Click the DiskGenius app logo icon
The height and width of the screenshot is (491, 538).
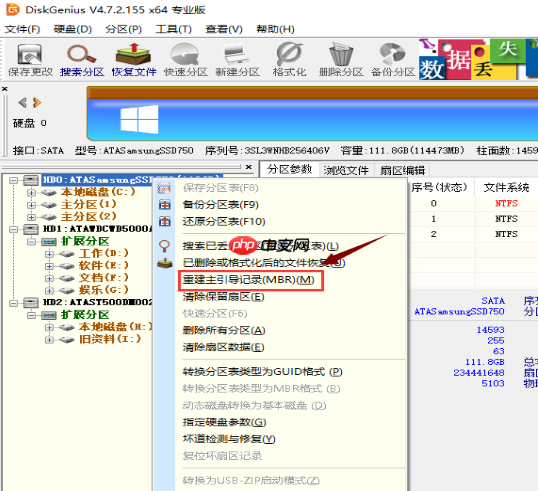coord(13,10)
